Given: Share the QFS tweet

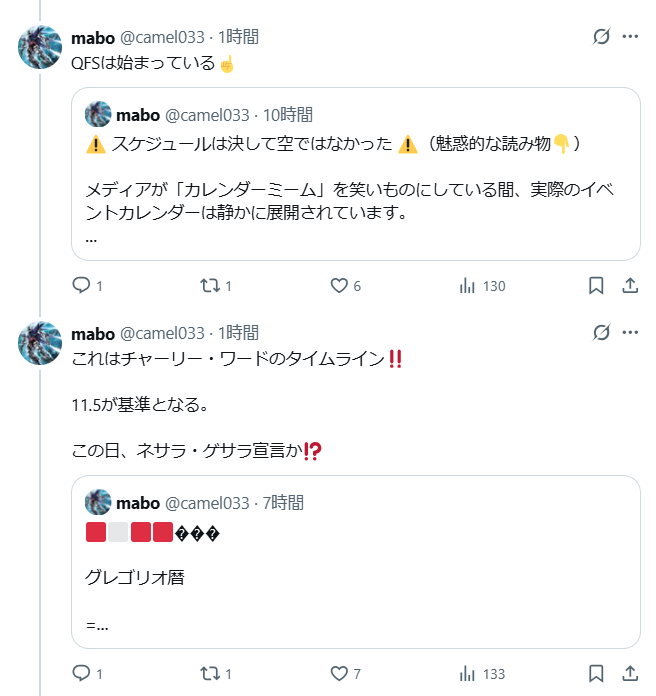Looking at the screenshot, I should [631, 286].
